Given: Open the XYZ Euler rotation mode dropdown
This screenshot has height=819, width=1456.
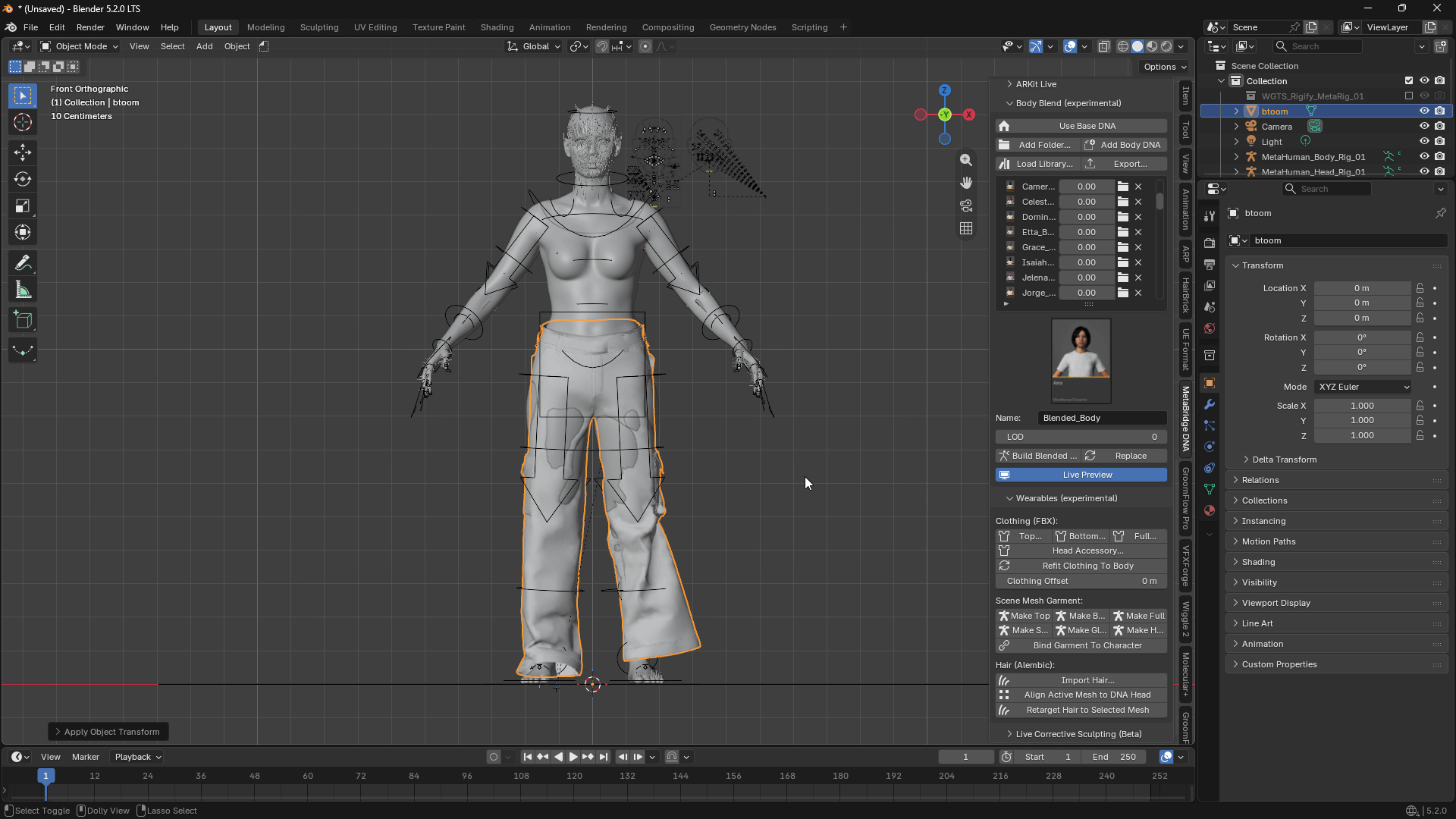Looking at the screenshot, I should click(x=1363, y=387).
